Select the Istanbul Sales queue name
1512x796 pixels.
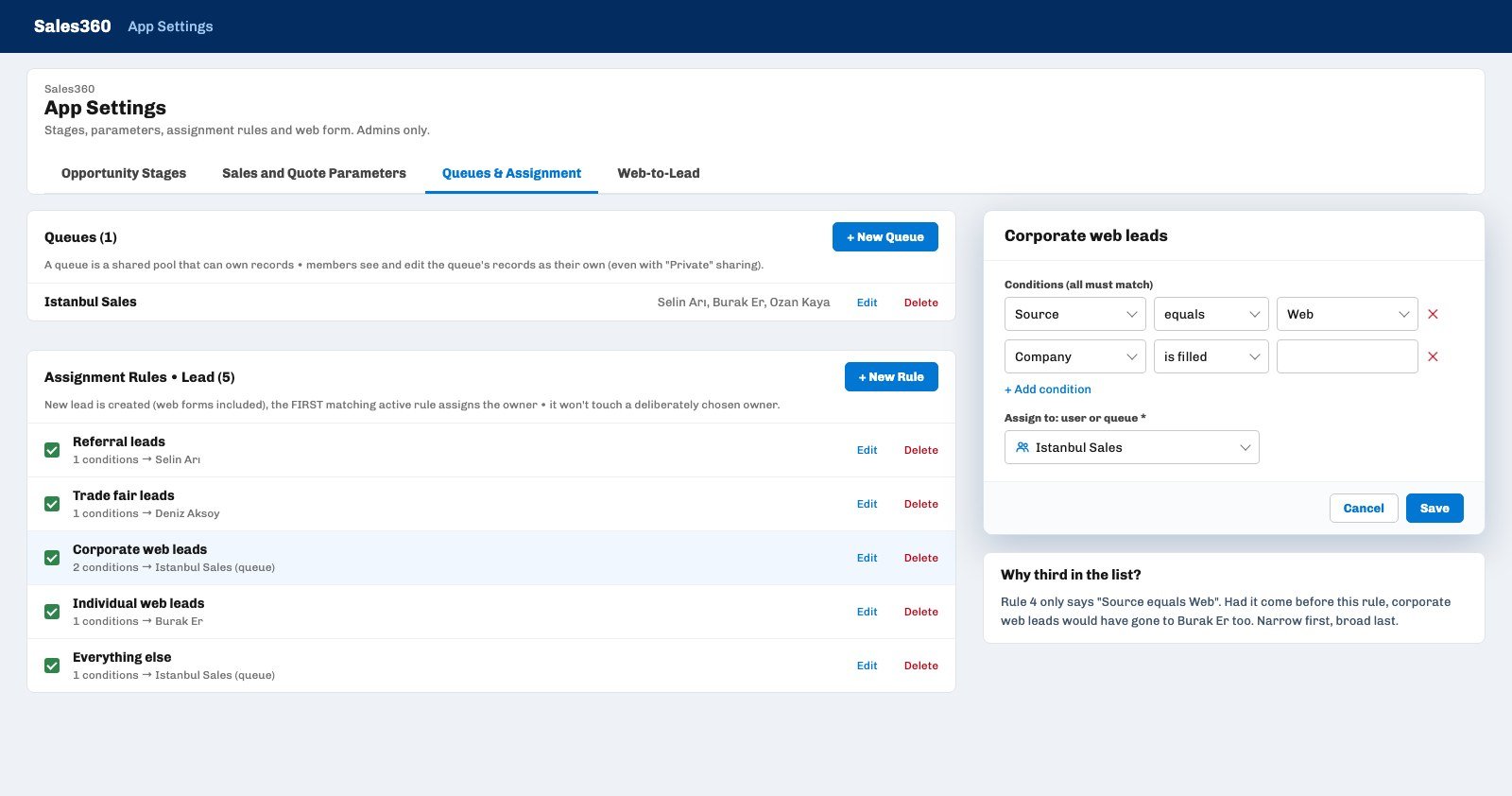(91, 302)
